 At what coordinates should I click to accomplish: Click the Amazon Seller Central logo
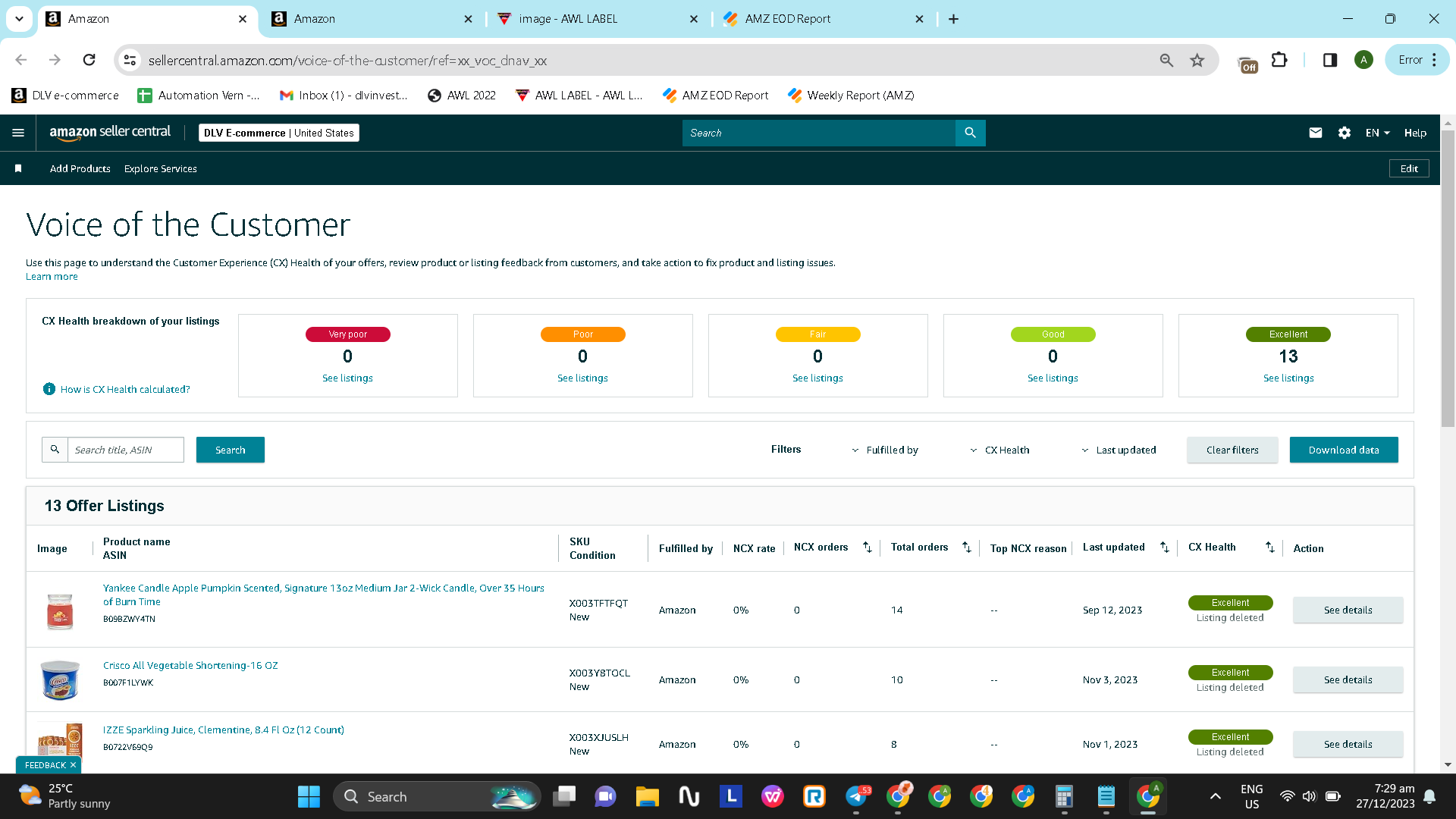110,133
